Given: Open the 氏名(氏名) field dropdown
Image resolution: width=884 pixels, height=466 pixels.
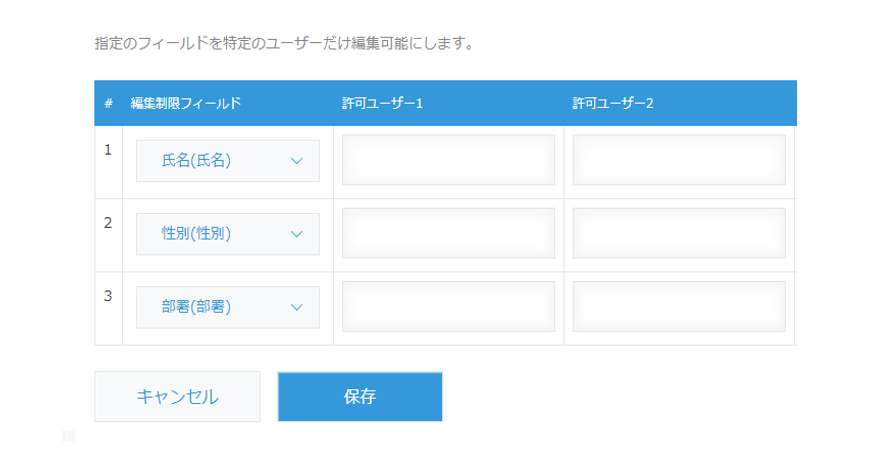Looking at the screenshot, I should click(x=228, y=161).
